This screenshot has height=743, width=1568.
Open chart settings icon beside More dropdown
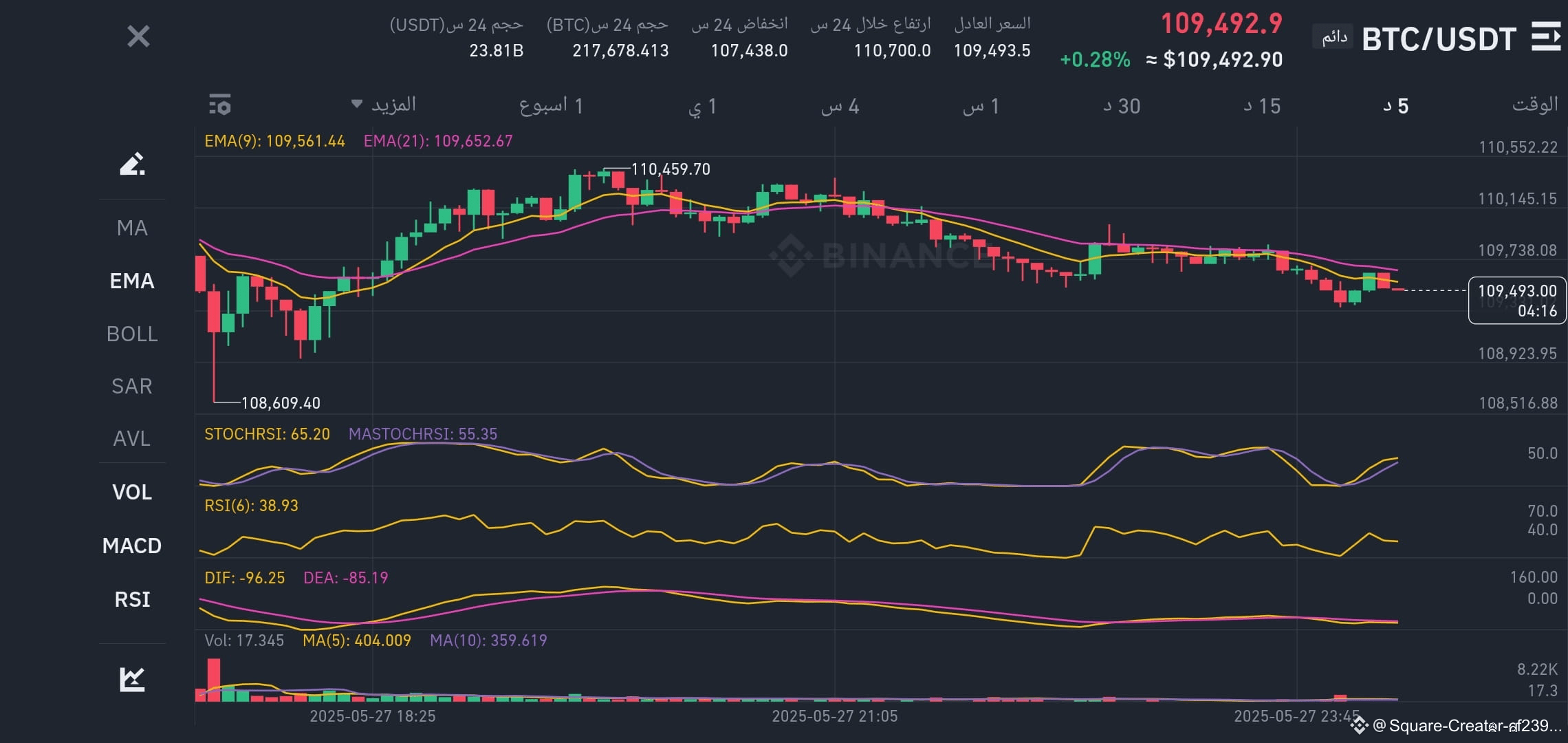pyautogui.click(x=220, y=105)
